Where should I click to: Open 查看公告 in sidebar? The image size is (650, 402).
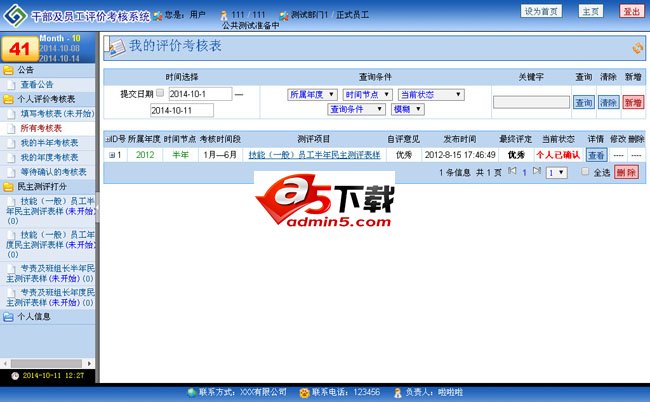coord(37,85)
